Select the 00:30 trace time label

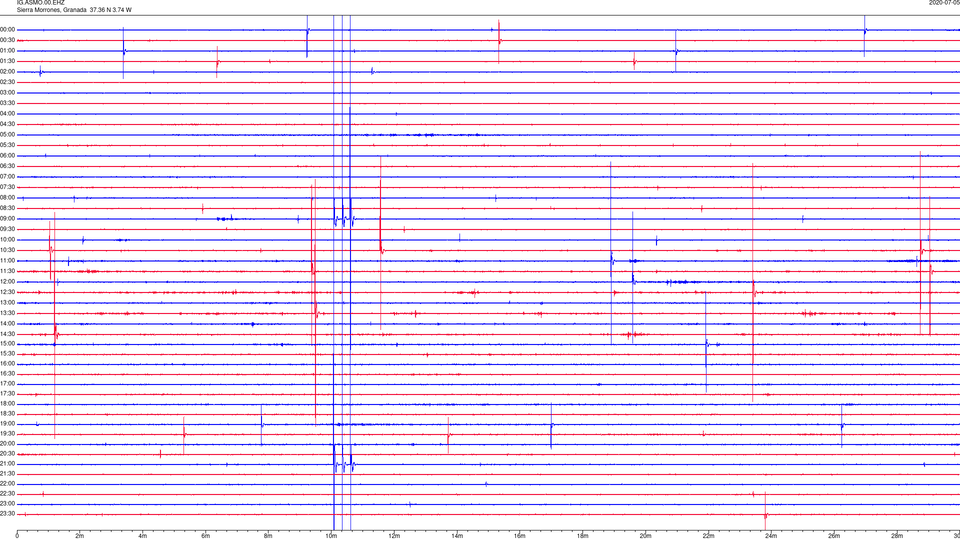8,40
